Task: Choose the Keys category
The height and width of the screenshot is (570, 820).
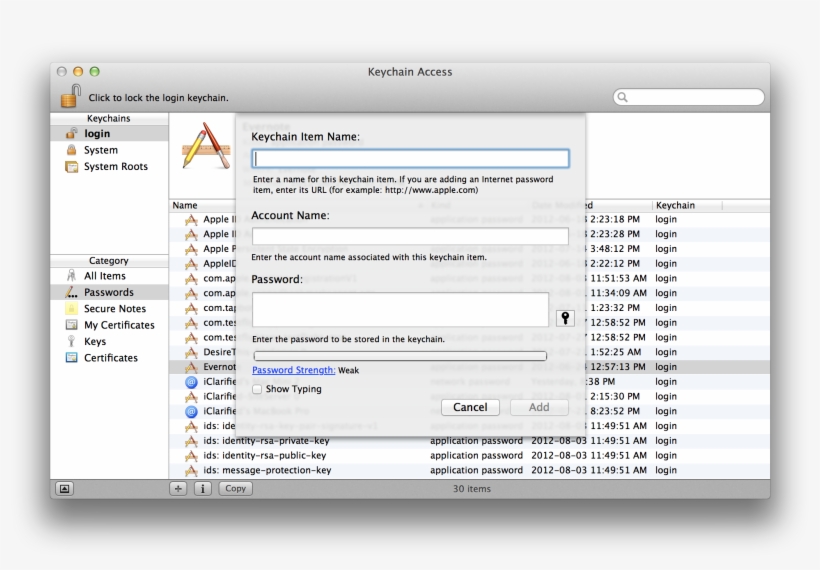Action: (x=95, y=341)
